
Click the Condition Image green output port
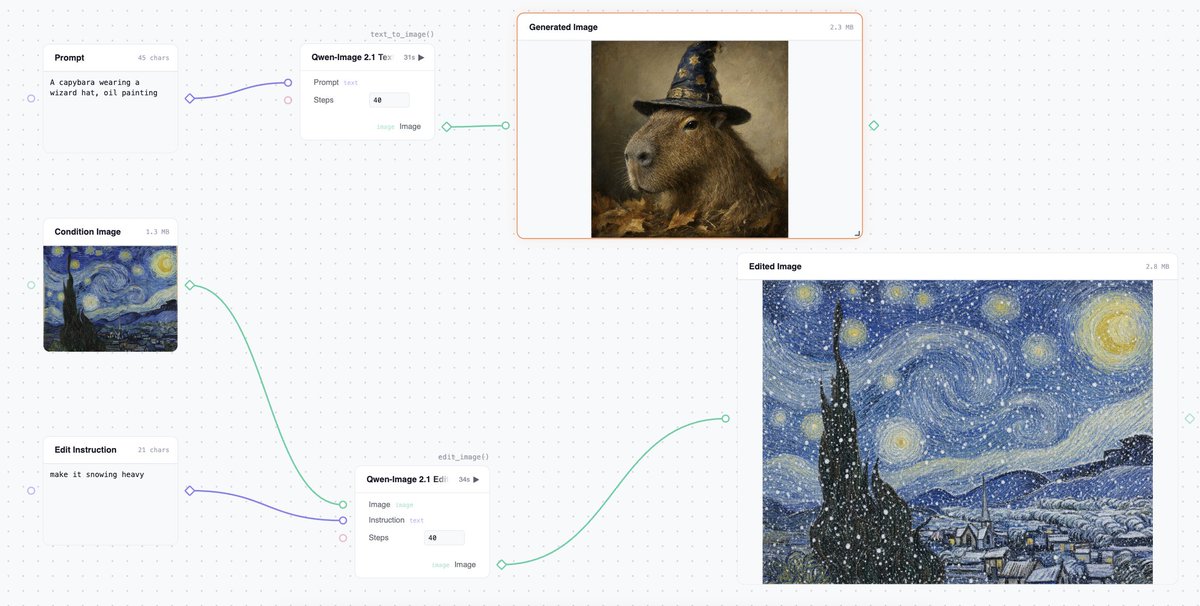pyautogui.click(x=190, y=285)
